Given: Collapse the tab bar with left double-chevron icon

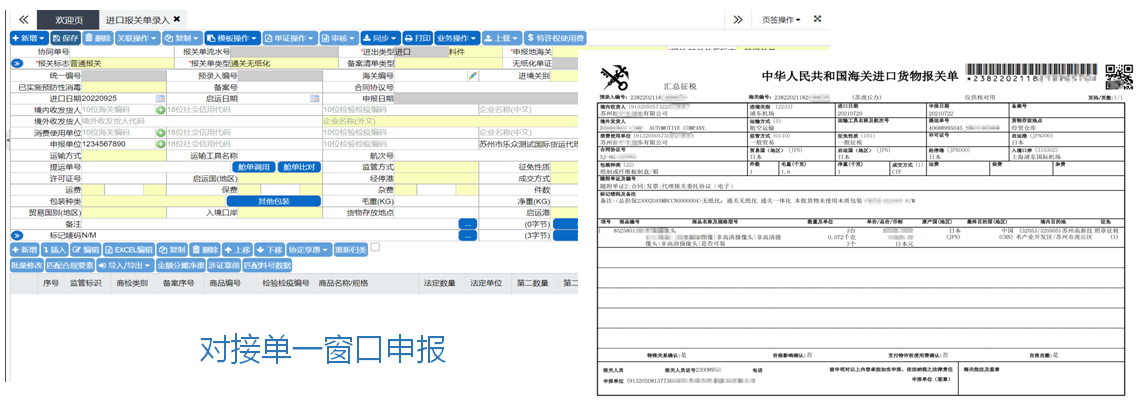Looking at the screenshot, I should pos(23,19).
